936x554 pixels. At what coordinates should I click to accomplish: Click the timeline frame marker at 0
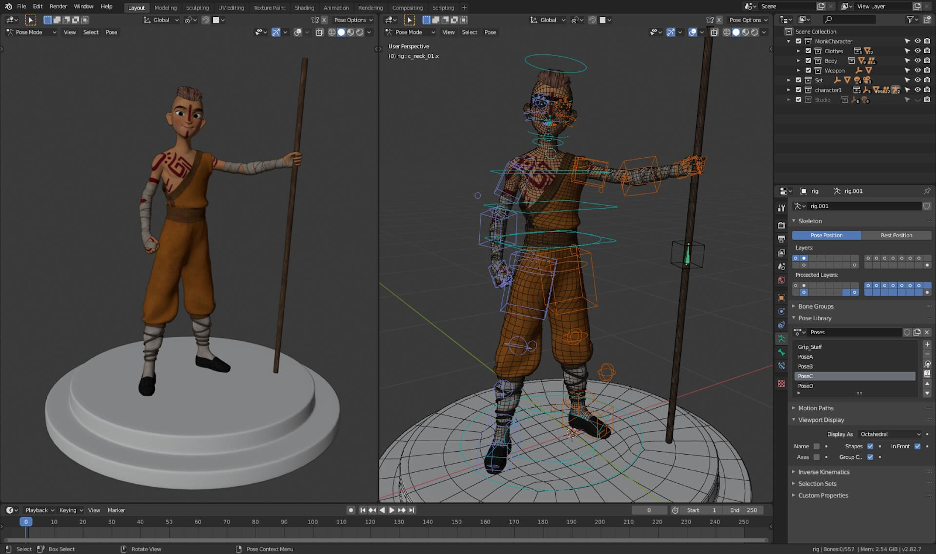tap(26, 521)
